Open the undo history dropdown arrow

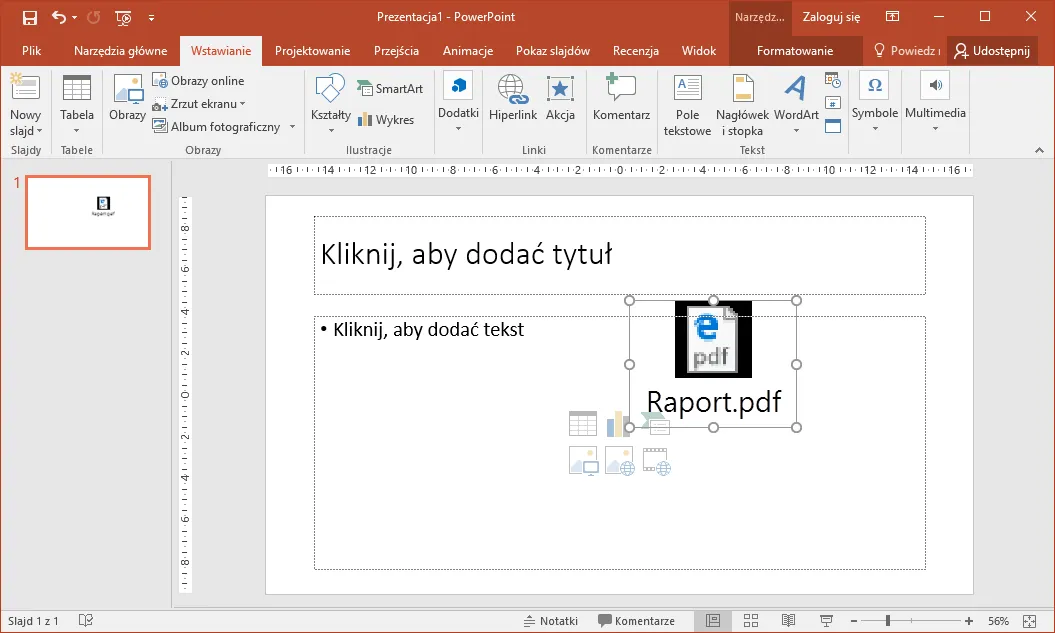pos(75,17)
